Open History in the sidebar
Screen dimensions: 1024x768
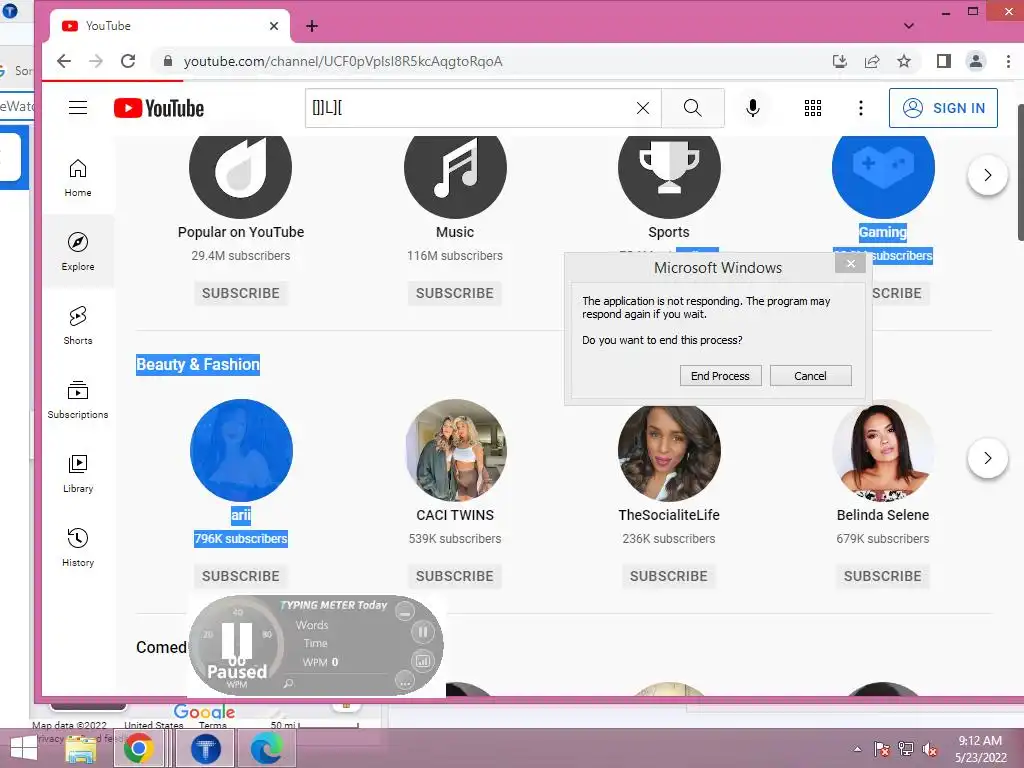(x=78, y=547)
